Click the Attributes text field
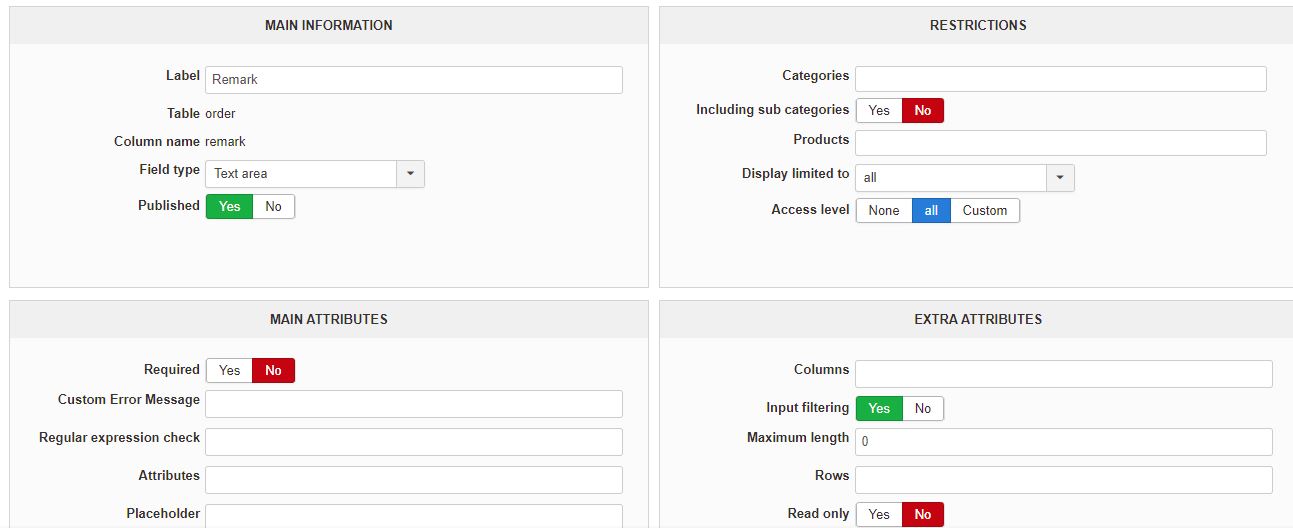The width and height of the screenshot is (1293, 528). point(413,480)
